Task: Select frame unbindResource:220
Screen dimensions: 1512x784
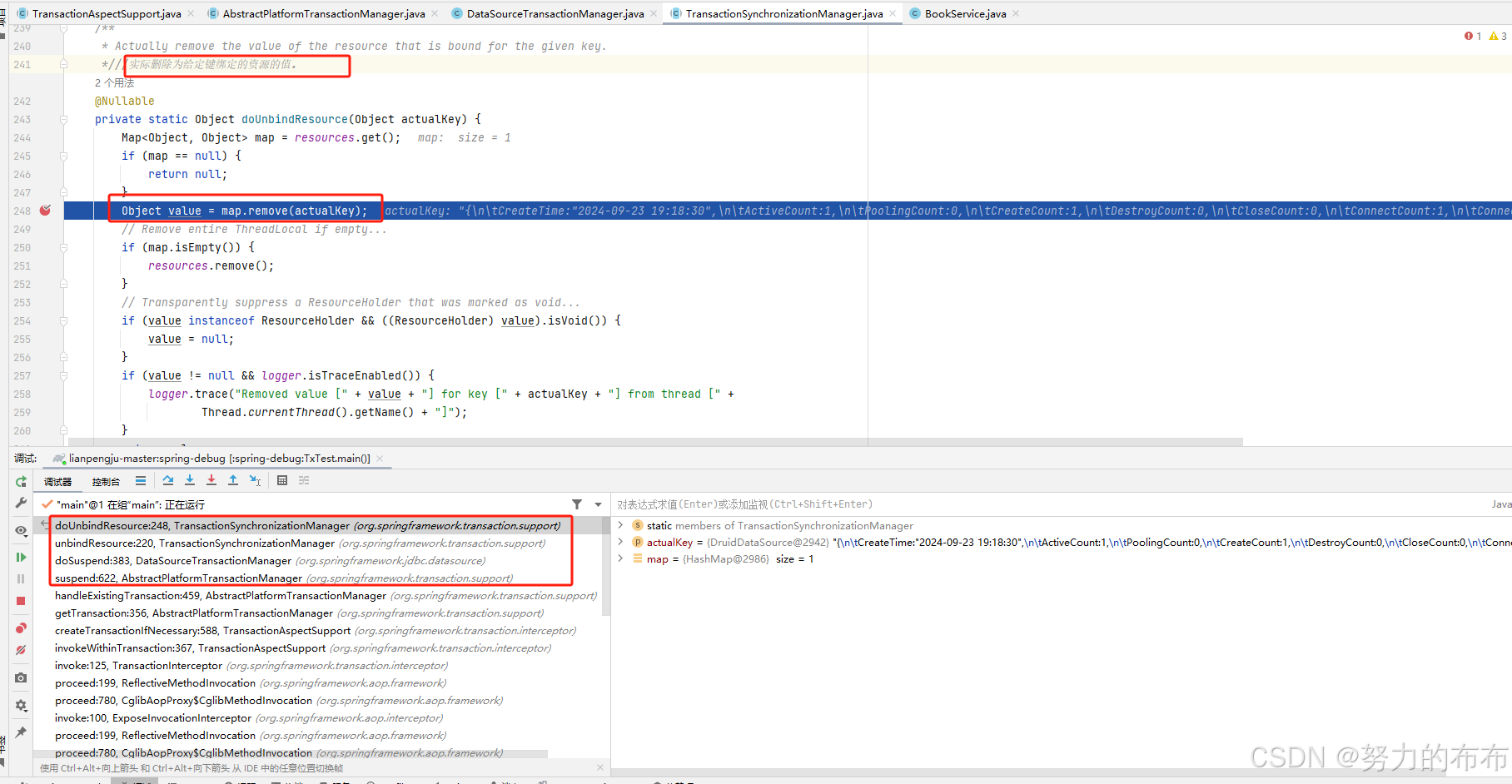Action: coord(300,543)
